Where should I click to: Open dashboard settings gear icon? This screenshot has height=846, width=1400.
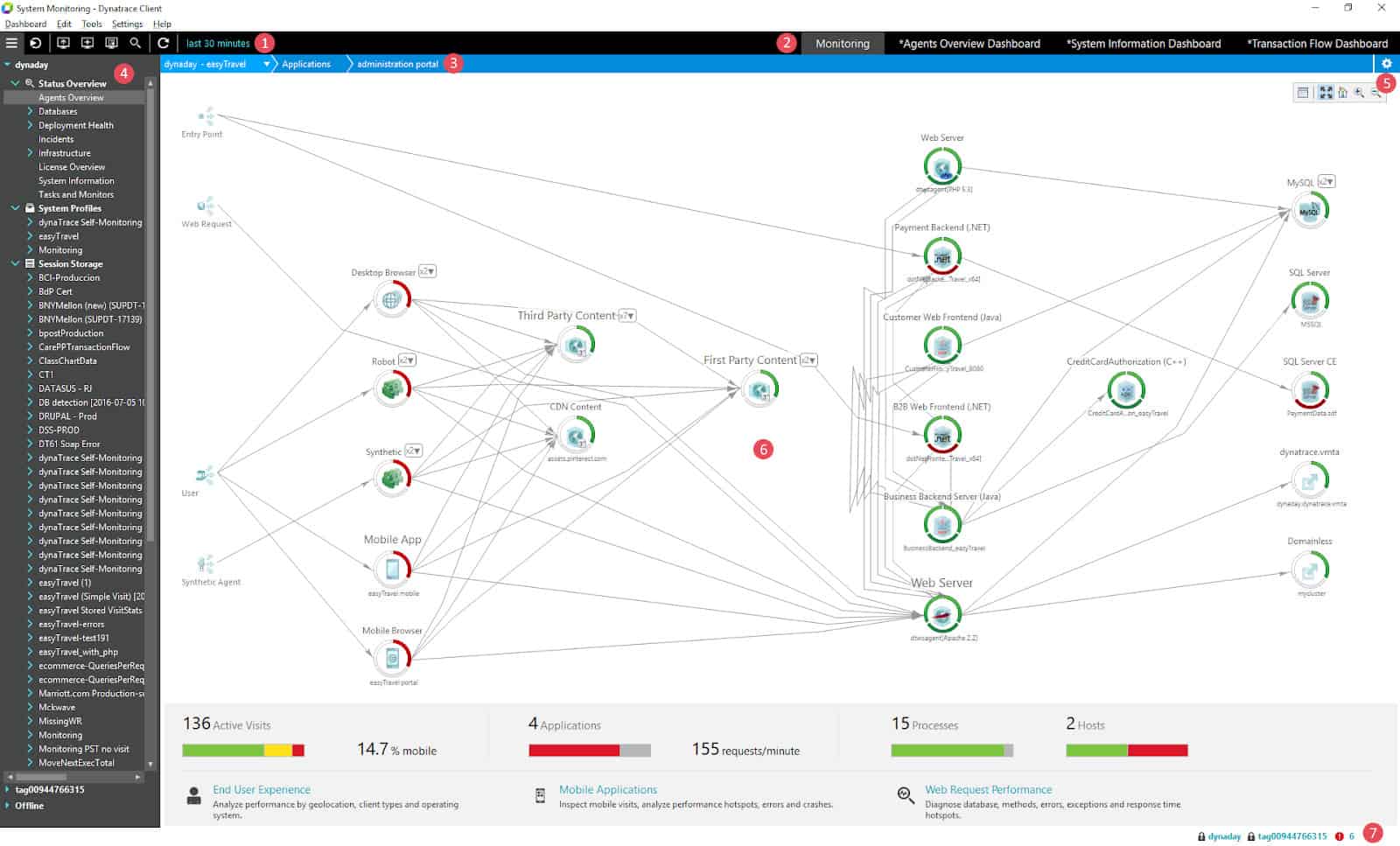1386,64
